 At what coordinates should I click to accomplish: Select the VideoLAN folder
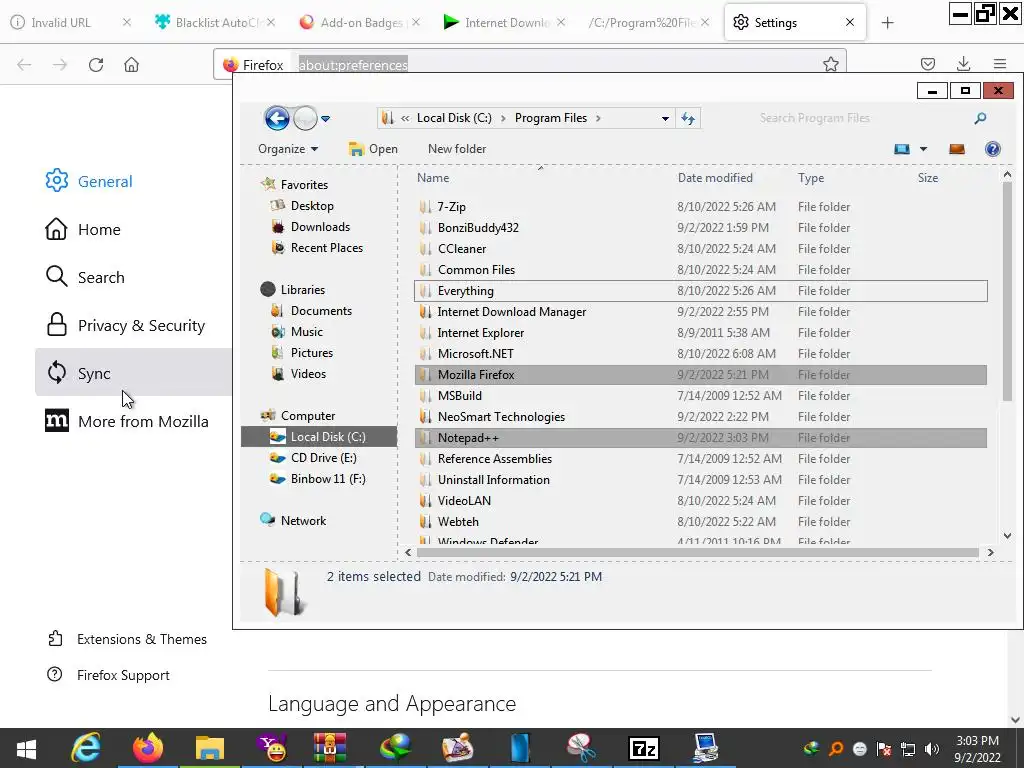click(701, 500)
